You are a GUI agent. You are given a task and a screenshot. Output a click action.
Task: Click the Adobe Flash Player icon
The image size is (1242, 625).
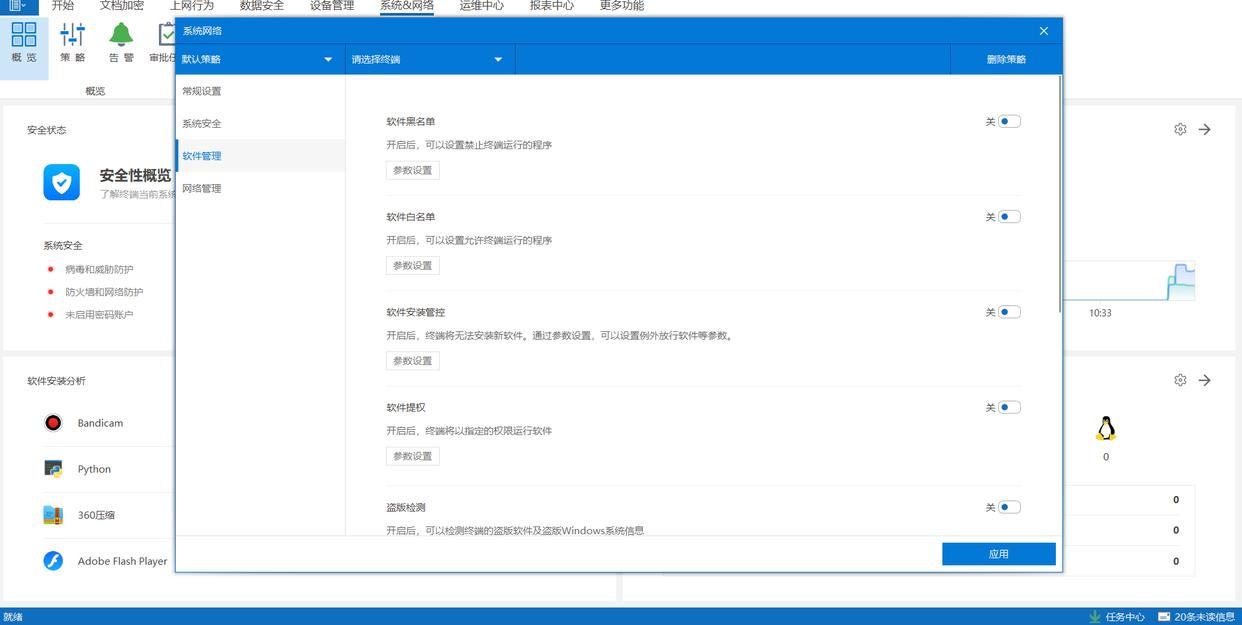coord(53,561)
